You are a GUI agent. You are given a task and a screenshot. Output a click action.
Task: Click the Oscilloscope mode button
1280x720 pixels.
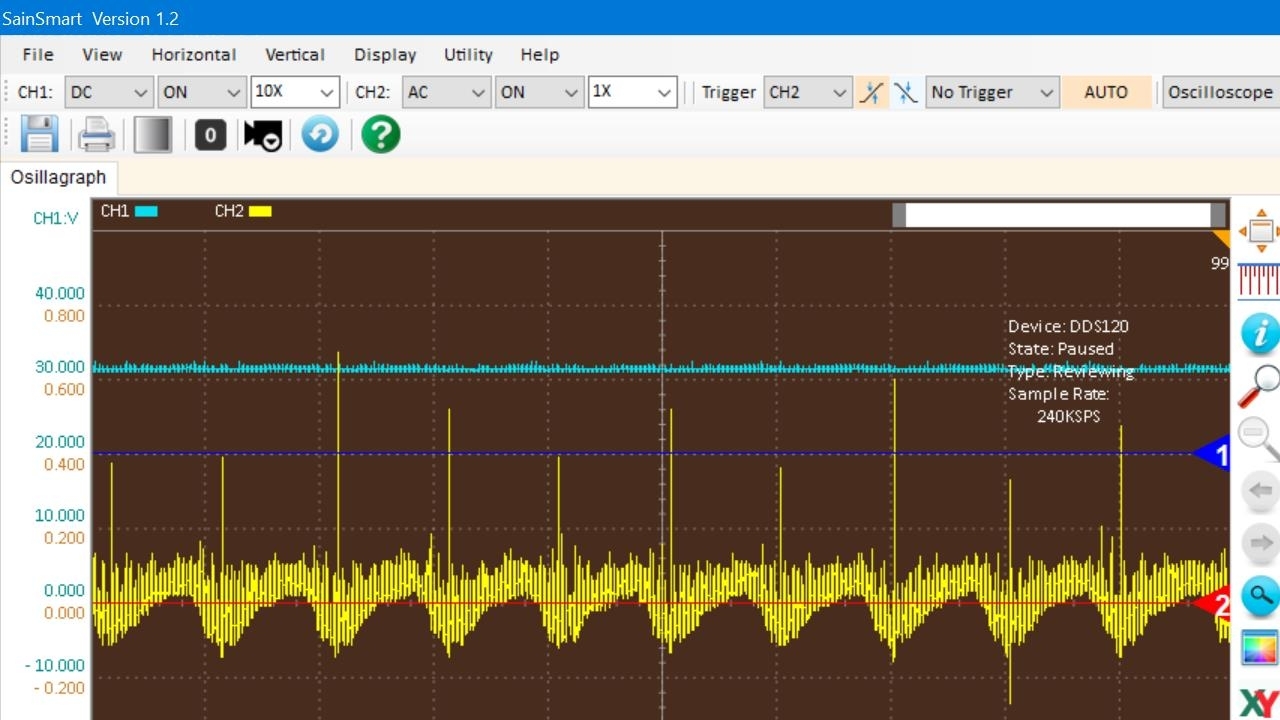pyautogui.click(x=1220, y=92)
